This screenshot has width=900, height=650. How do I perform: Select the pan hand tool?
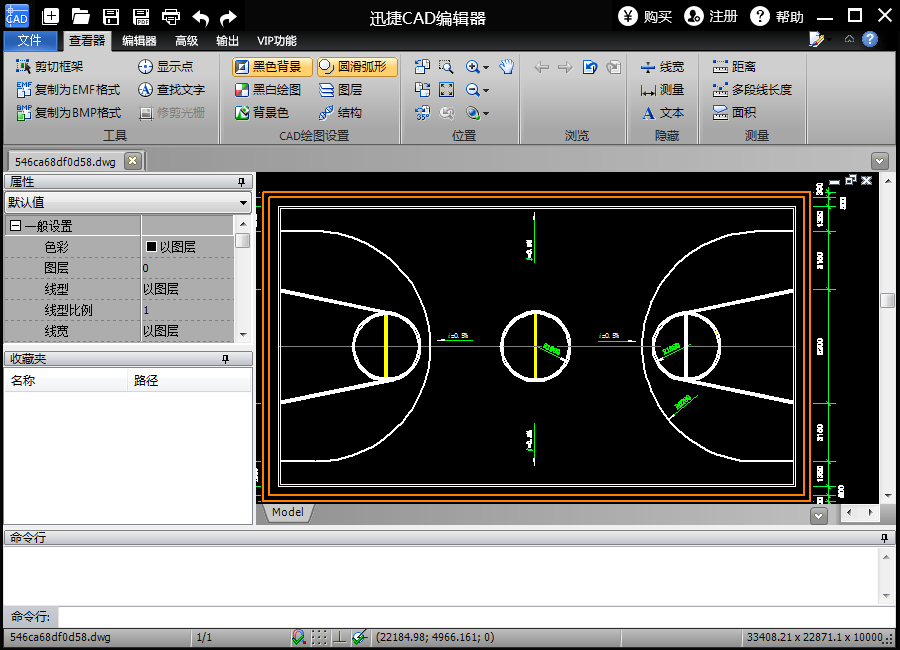pyautogui.click(x=507, y=67)
